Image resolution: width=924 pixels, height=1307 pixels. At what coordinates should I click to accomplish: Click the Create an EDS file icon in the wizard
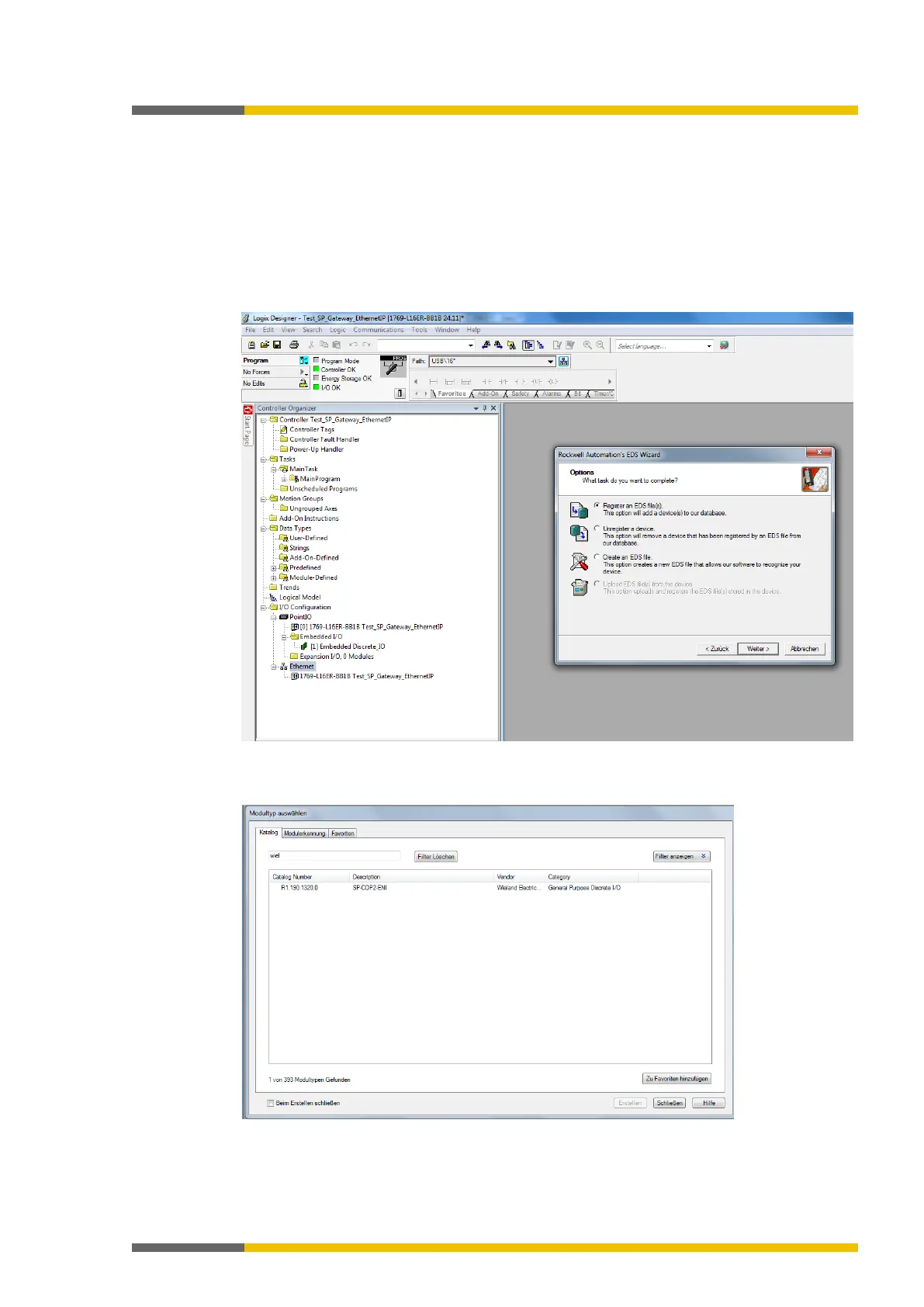[x=579, y=561]
